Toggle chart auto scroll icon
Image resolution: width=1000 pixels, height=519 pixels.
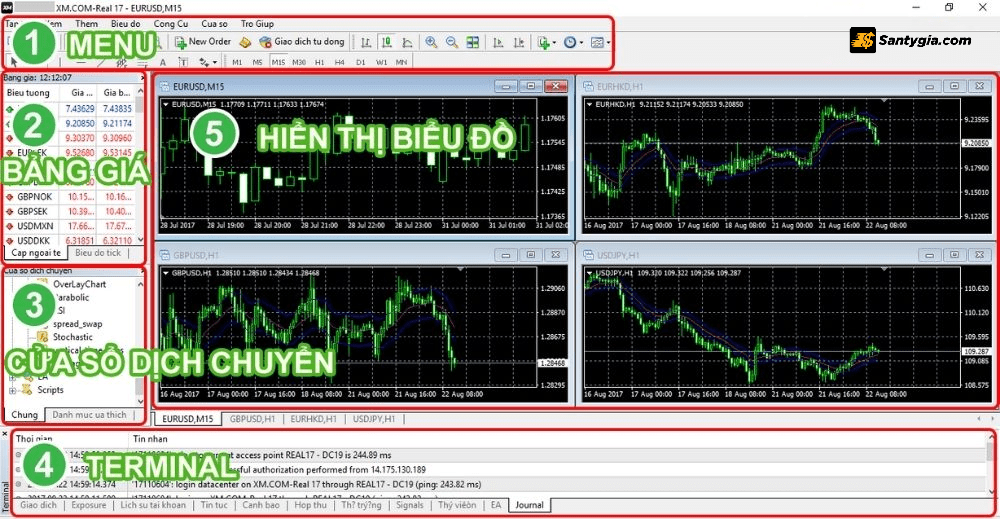[x=498, y=43]
